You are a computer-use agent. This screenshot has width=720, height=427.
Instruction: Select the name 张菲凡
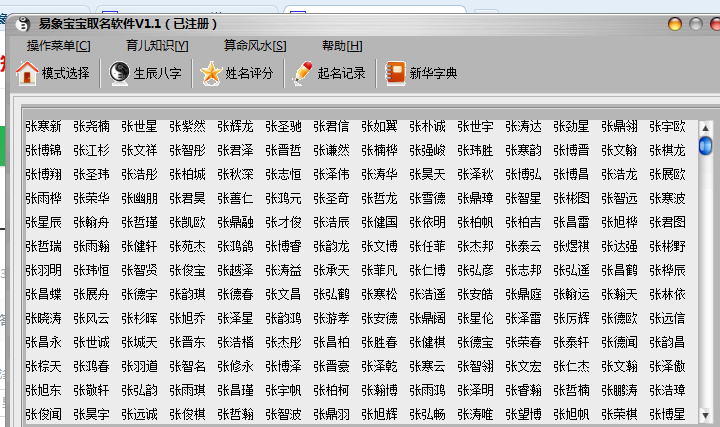[379, 270]
